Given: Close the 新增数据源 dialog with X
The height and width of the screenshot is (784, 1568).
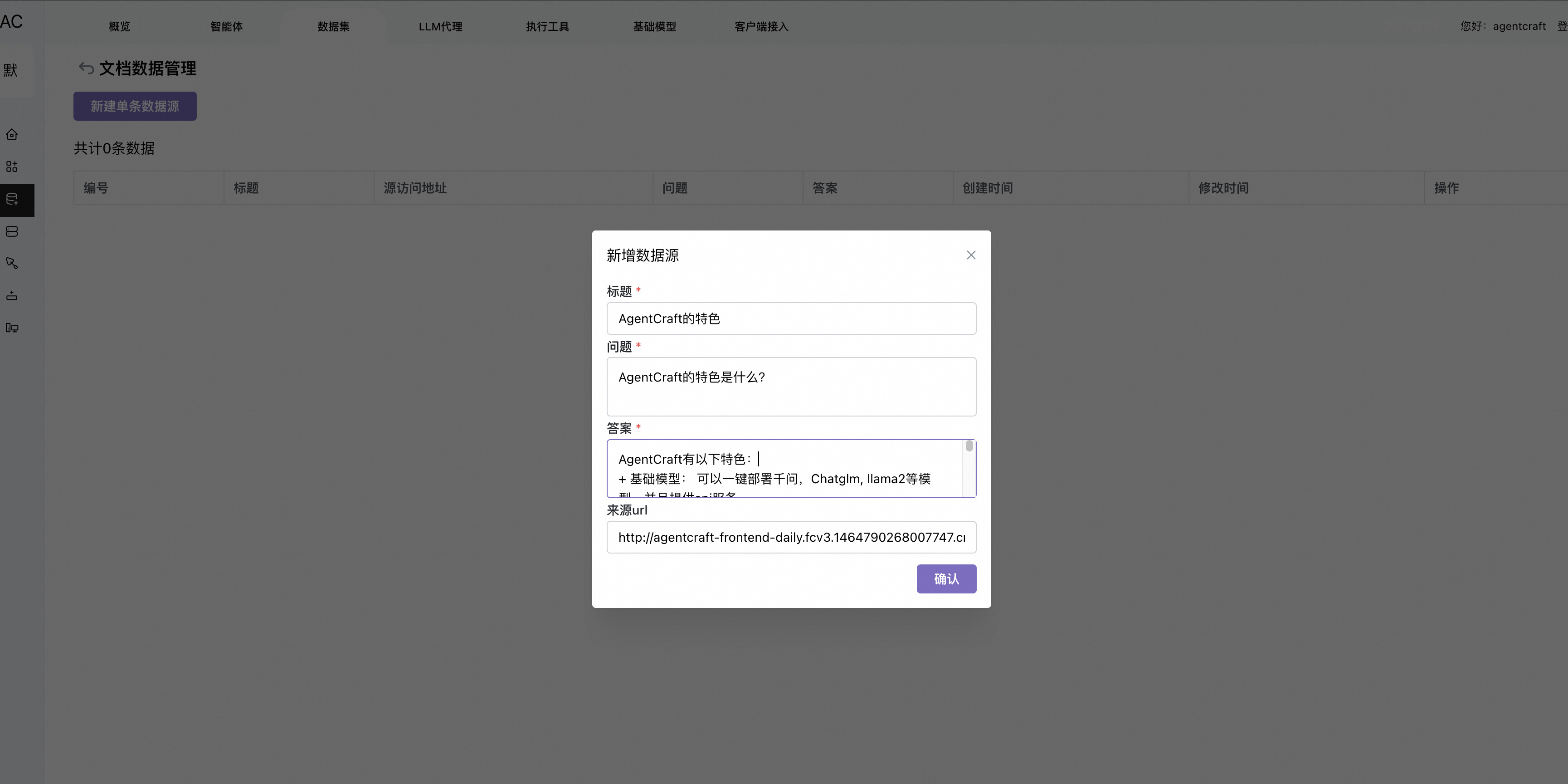Looking at the screenshot, I should tap(971, 255).
